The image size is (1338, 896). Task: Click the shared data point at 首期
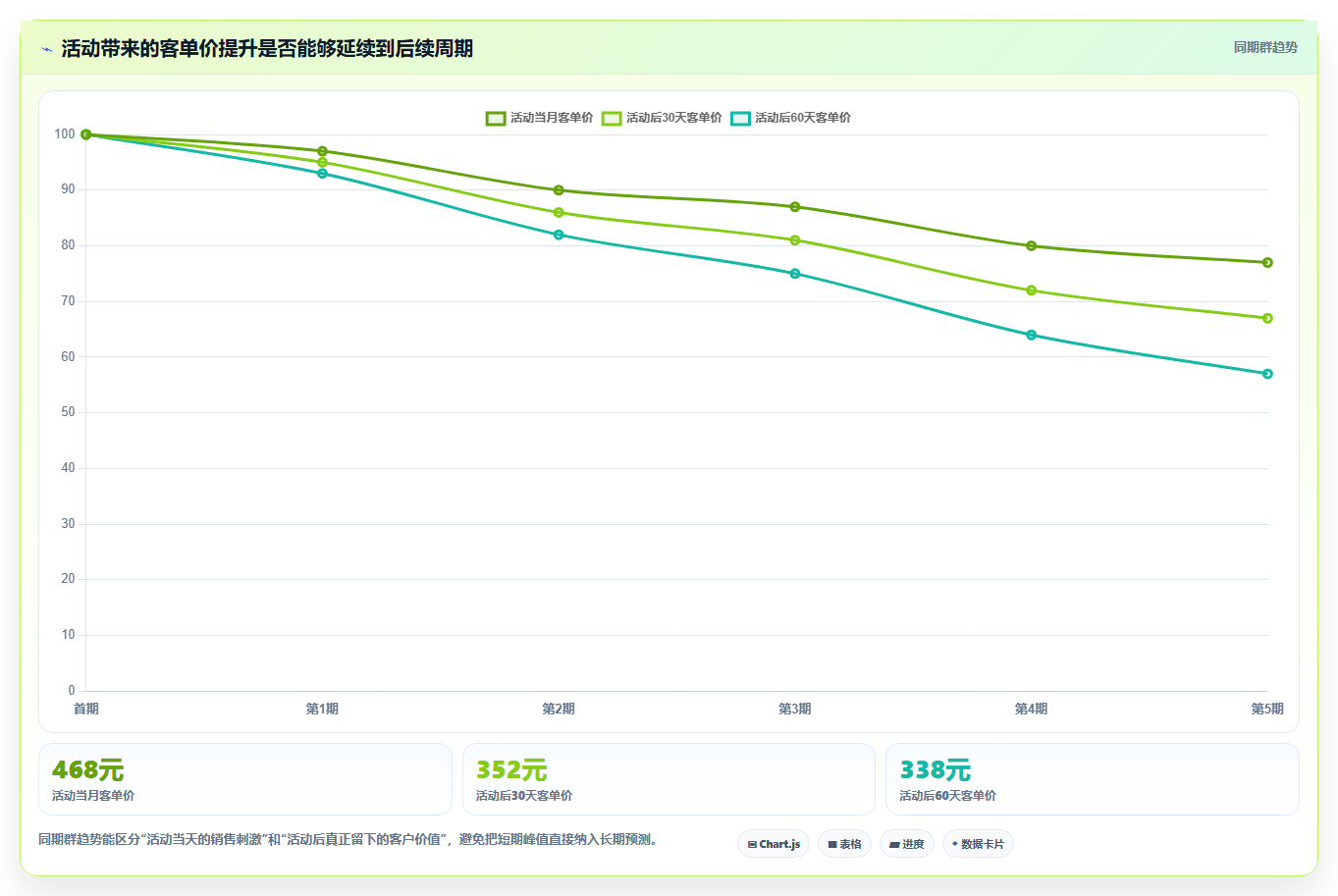[86, 134]
